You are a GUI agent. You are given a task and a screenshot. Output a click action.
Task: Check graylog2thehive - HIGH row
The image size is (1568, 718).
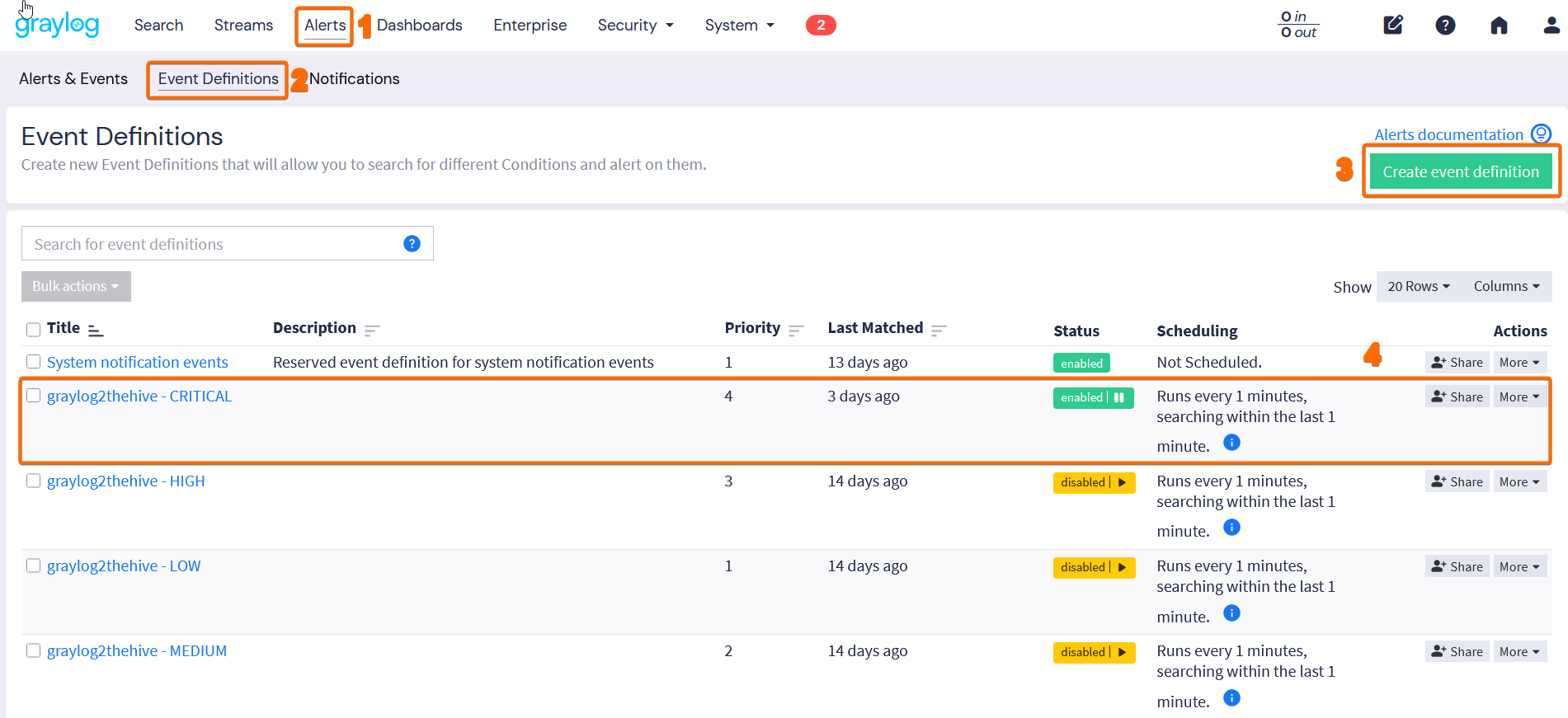33,480
